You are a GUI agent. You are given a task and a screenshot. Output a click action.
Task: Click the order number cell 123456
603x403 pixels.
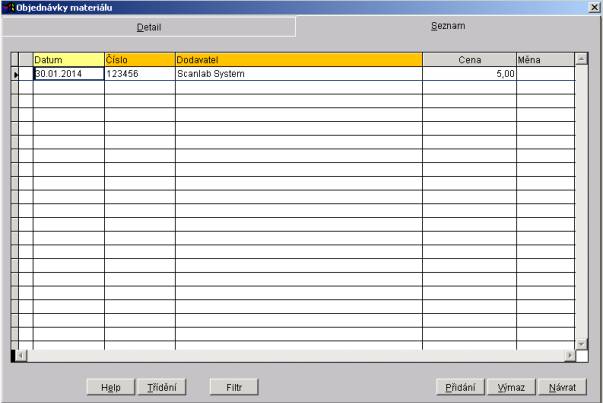pos(139,74)
